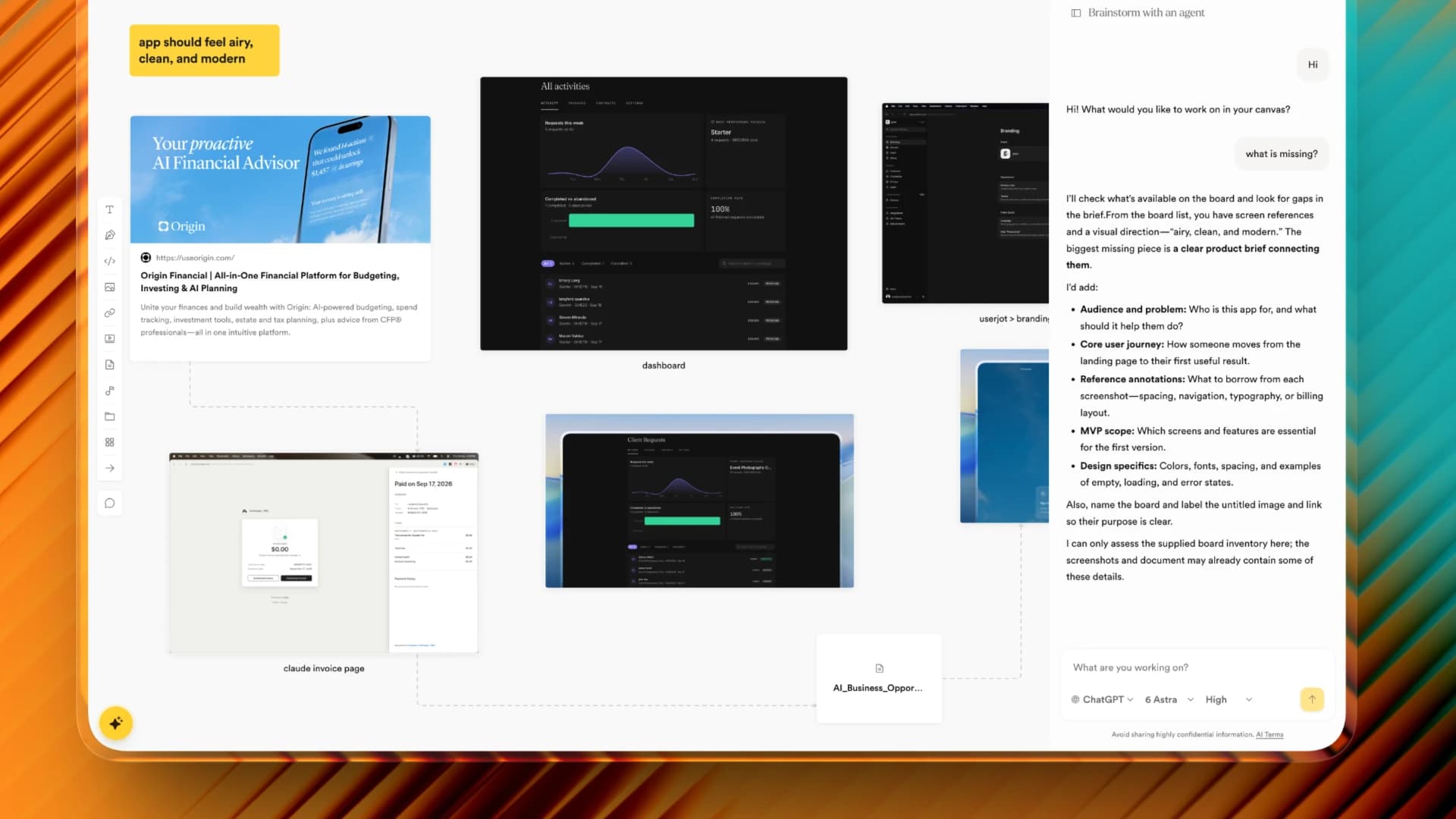Select the arrow connector tool
Screen dimensions: 1456x819
[110, 468]
